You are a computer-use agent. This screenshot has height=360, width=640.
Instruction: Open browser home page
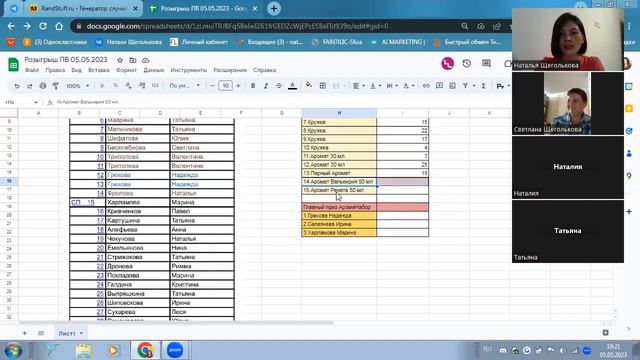click(59, 26)
